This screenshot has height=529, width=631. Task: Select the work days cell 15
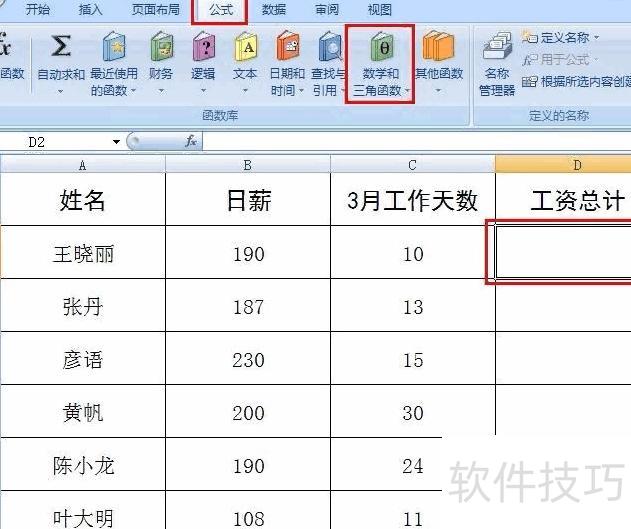(x=412, y=359)
